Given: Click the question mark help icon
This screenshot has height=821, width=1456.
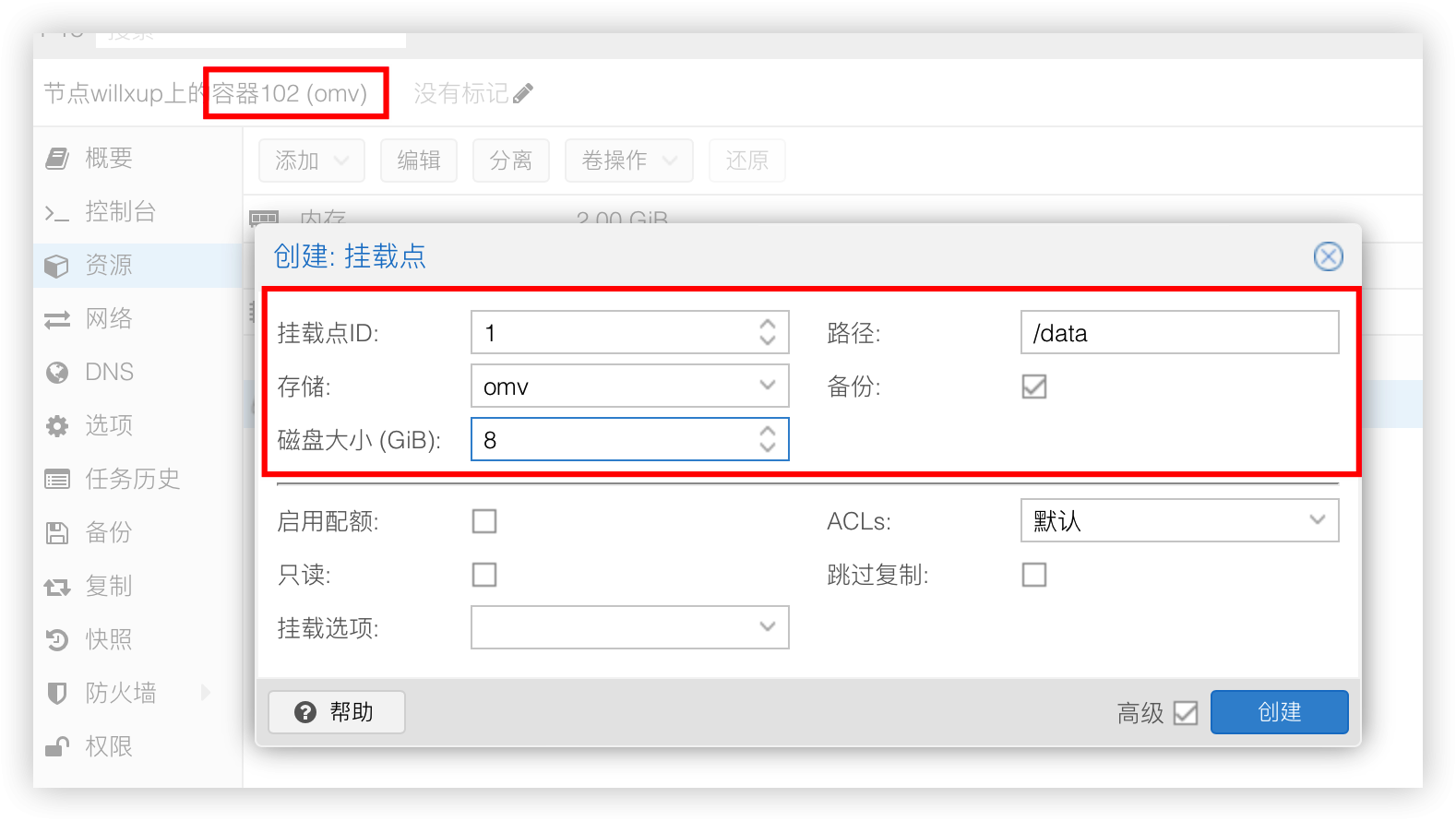Looking at the screenshot, I should point(305,712).
